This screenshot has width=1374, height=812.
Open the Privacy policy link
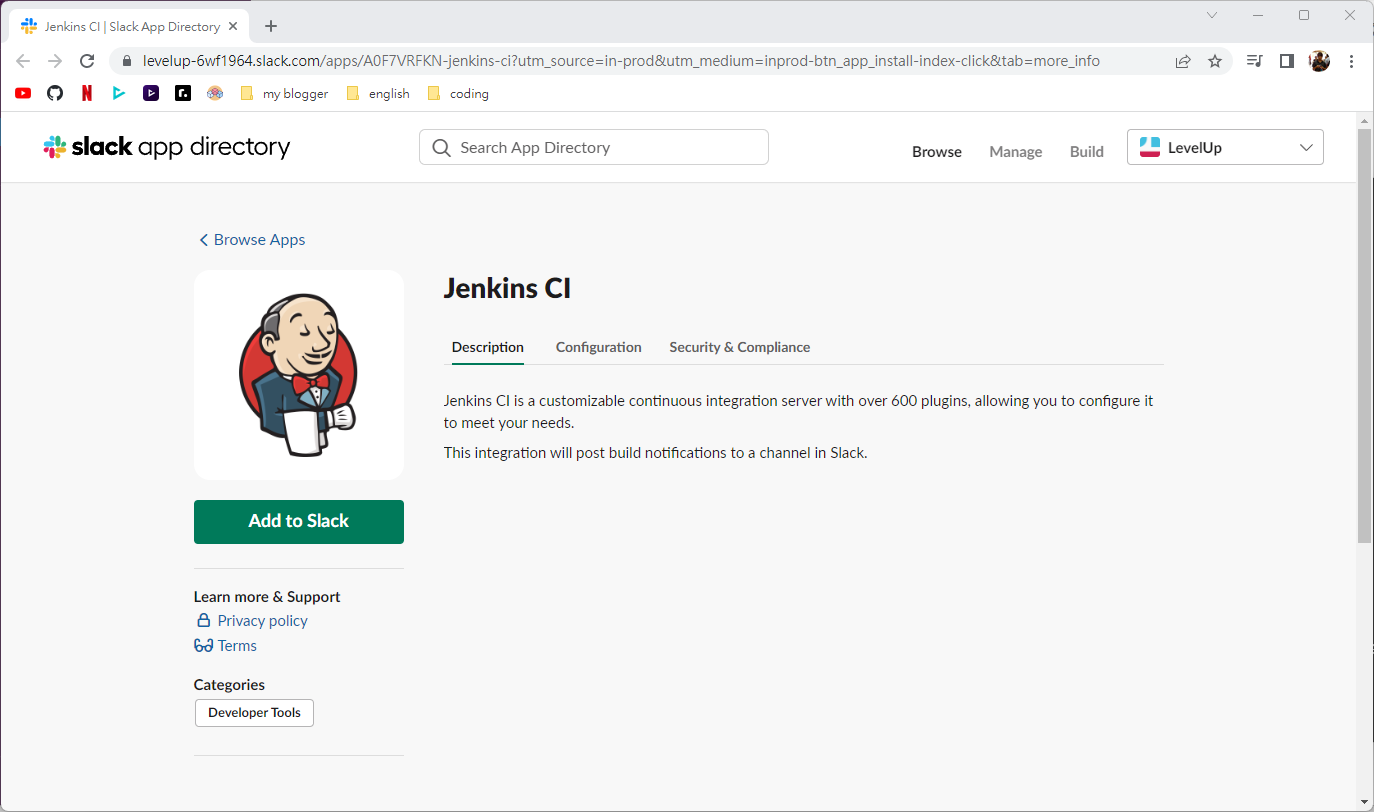point(252,621)
